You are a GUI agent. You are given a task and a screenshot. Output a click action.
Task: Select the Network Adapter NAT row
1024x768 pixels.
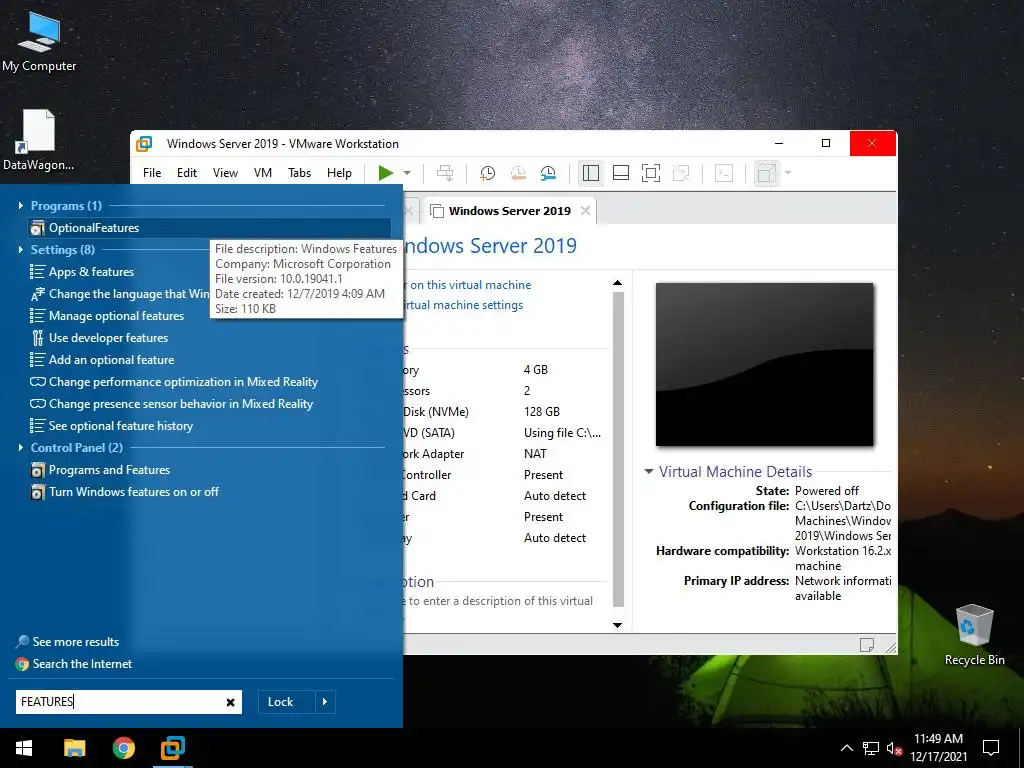(504, 454)
